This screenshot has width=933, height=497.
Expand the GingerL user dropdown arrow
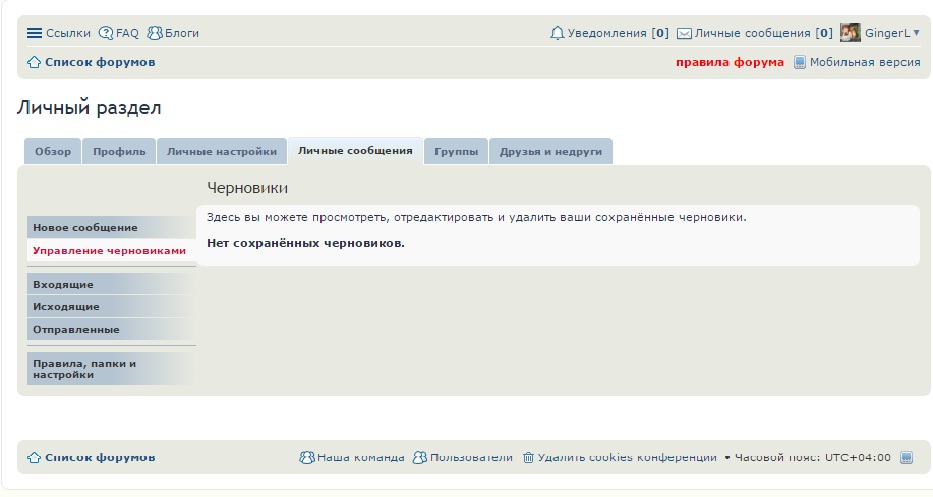(x=917, y=33)
